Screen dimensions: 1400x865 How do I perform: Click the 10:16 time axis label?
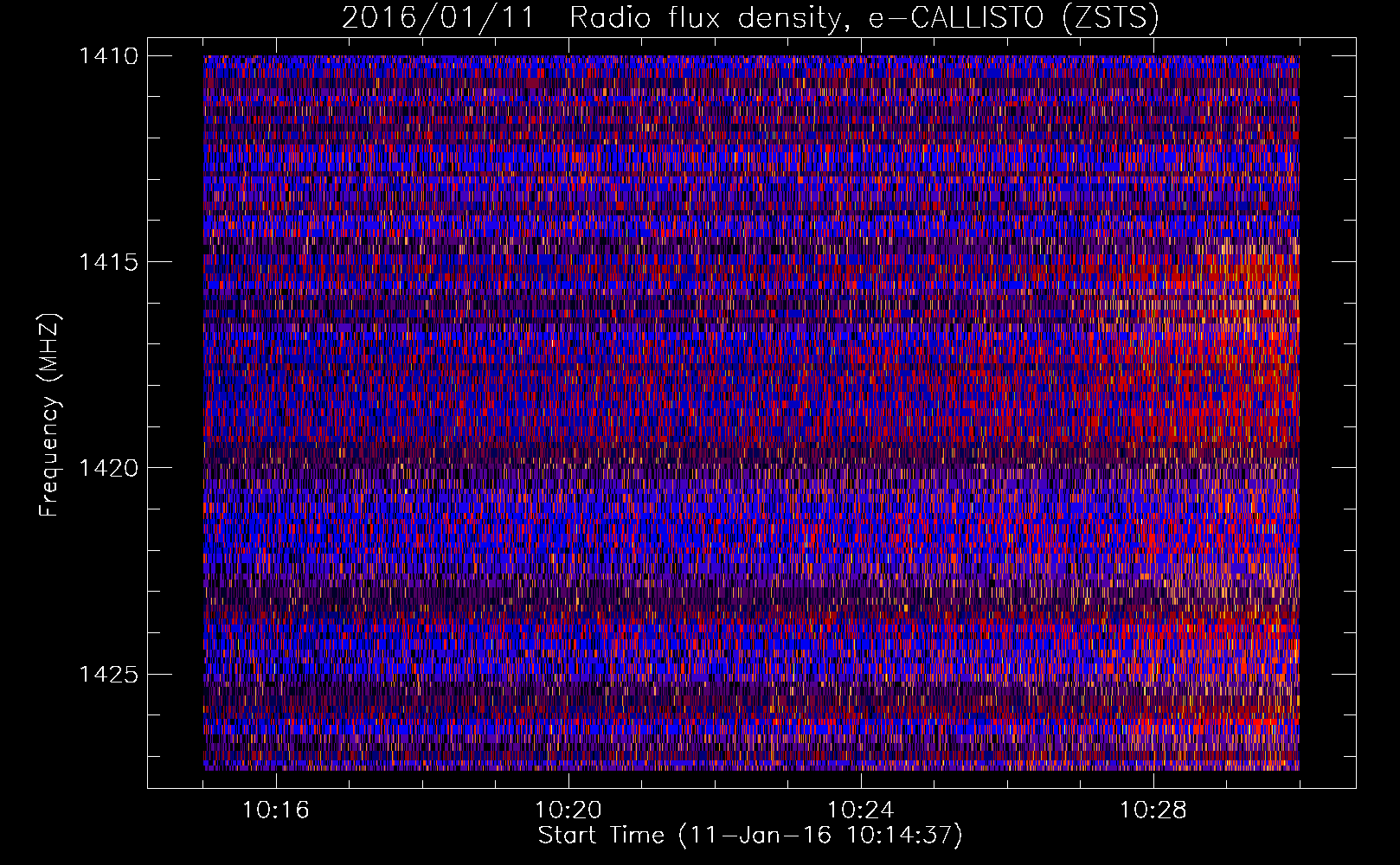coord(275,811)
